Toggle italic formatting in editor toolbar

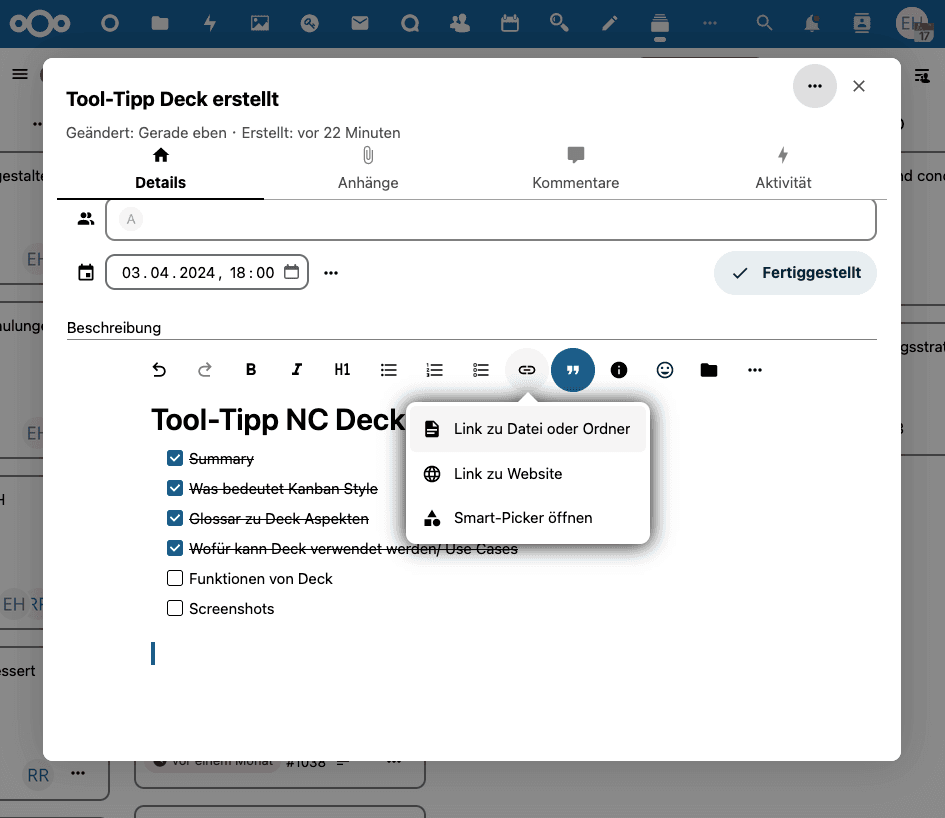coord(297,370)
